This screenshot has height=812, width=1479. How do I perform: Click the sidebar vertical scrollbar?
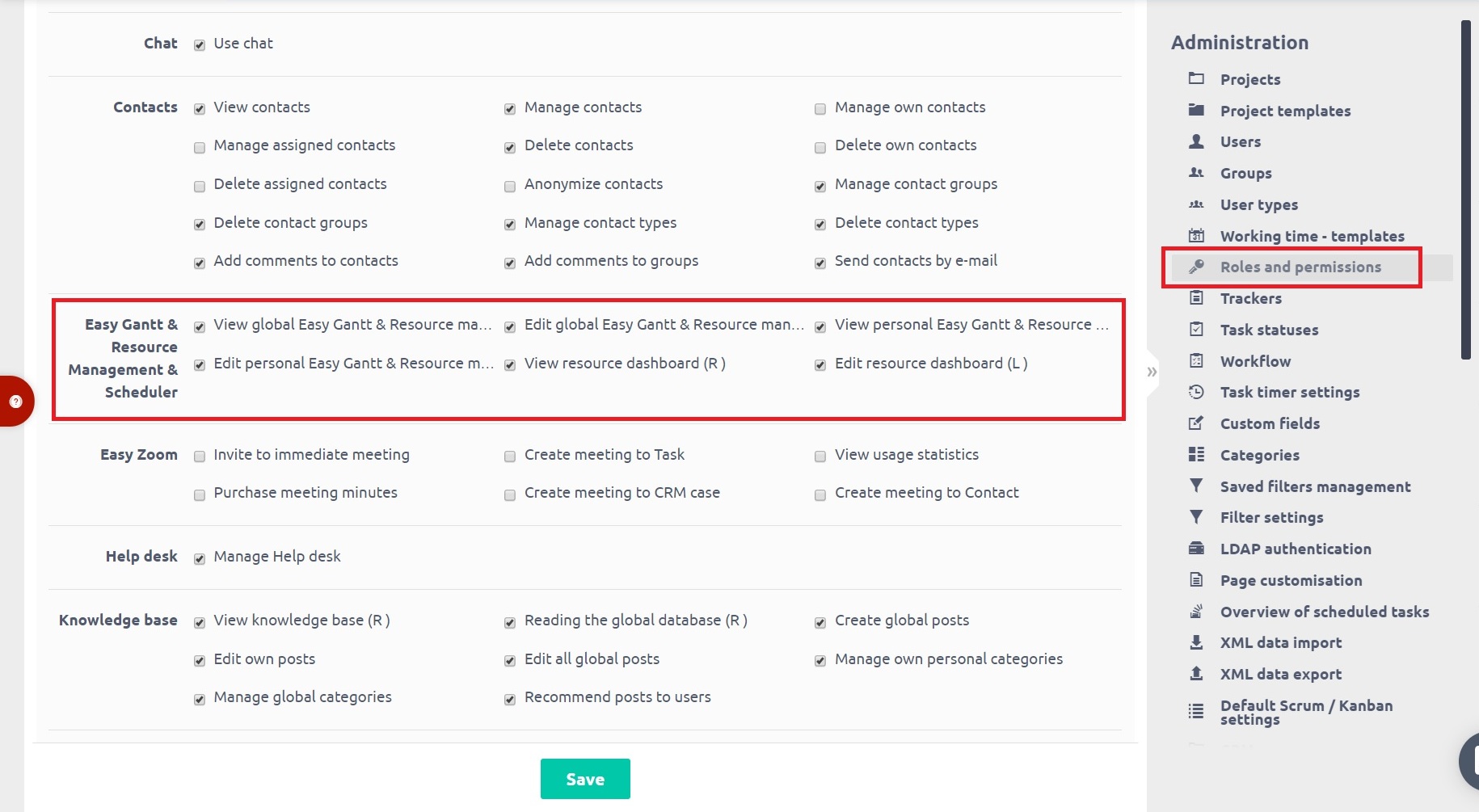[1465, 190]
